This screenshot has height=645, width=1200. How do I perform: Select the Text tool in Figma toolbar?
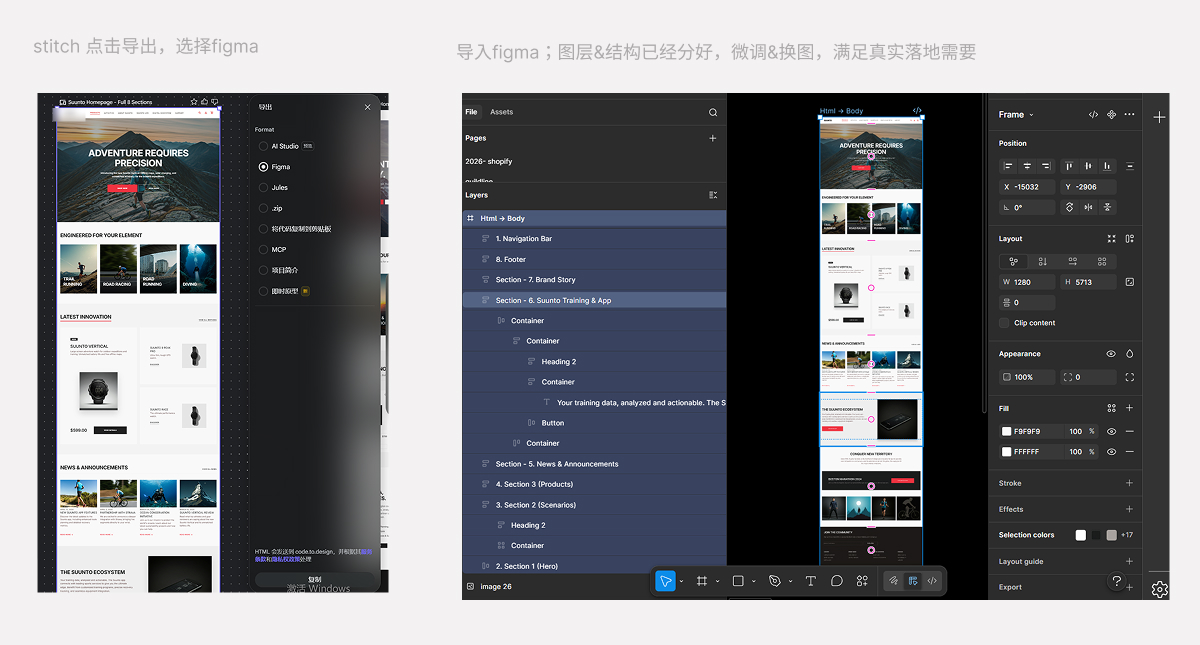tap(810, 581)
